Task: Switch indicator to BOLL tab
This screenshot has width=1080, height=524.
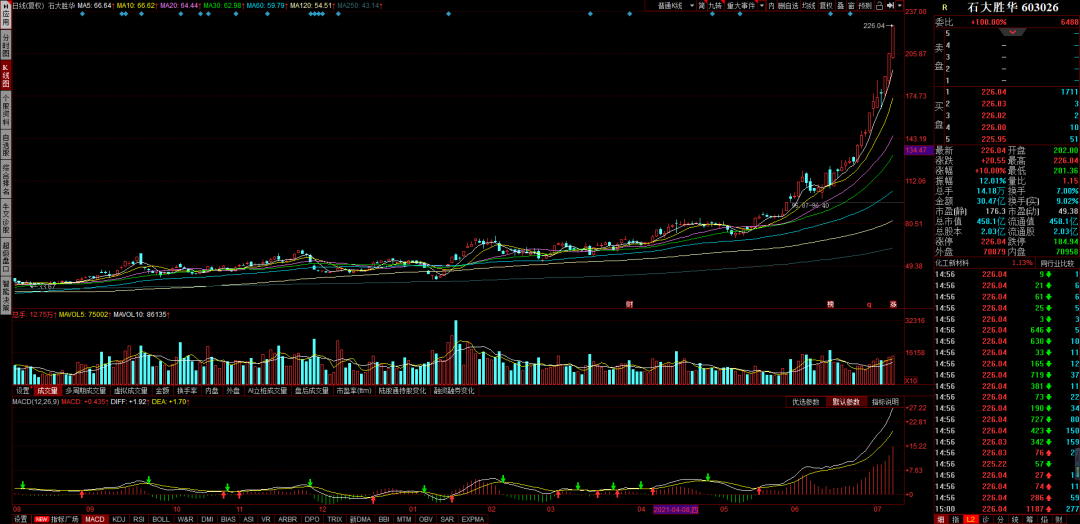Action: 160,519
